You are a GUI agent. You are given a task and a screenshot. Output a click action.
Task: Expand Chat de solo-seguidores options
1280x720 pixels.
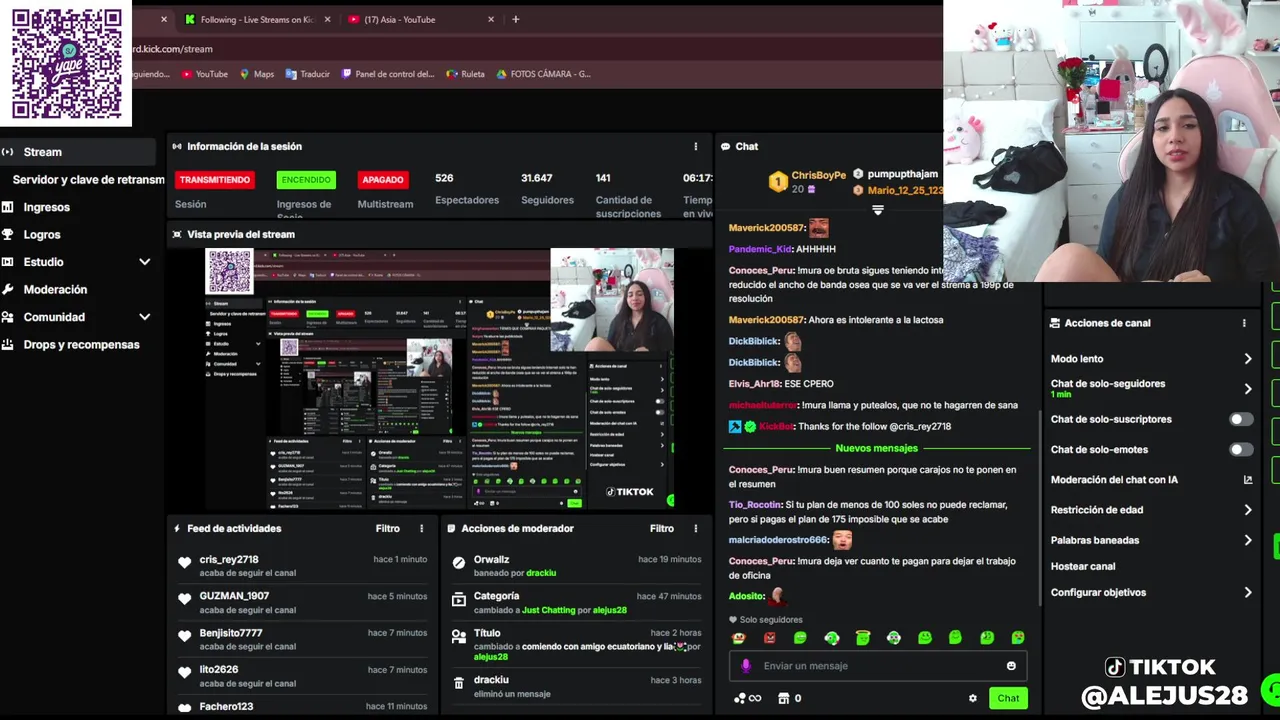[1248, 389]
